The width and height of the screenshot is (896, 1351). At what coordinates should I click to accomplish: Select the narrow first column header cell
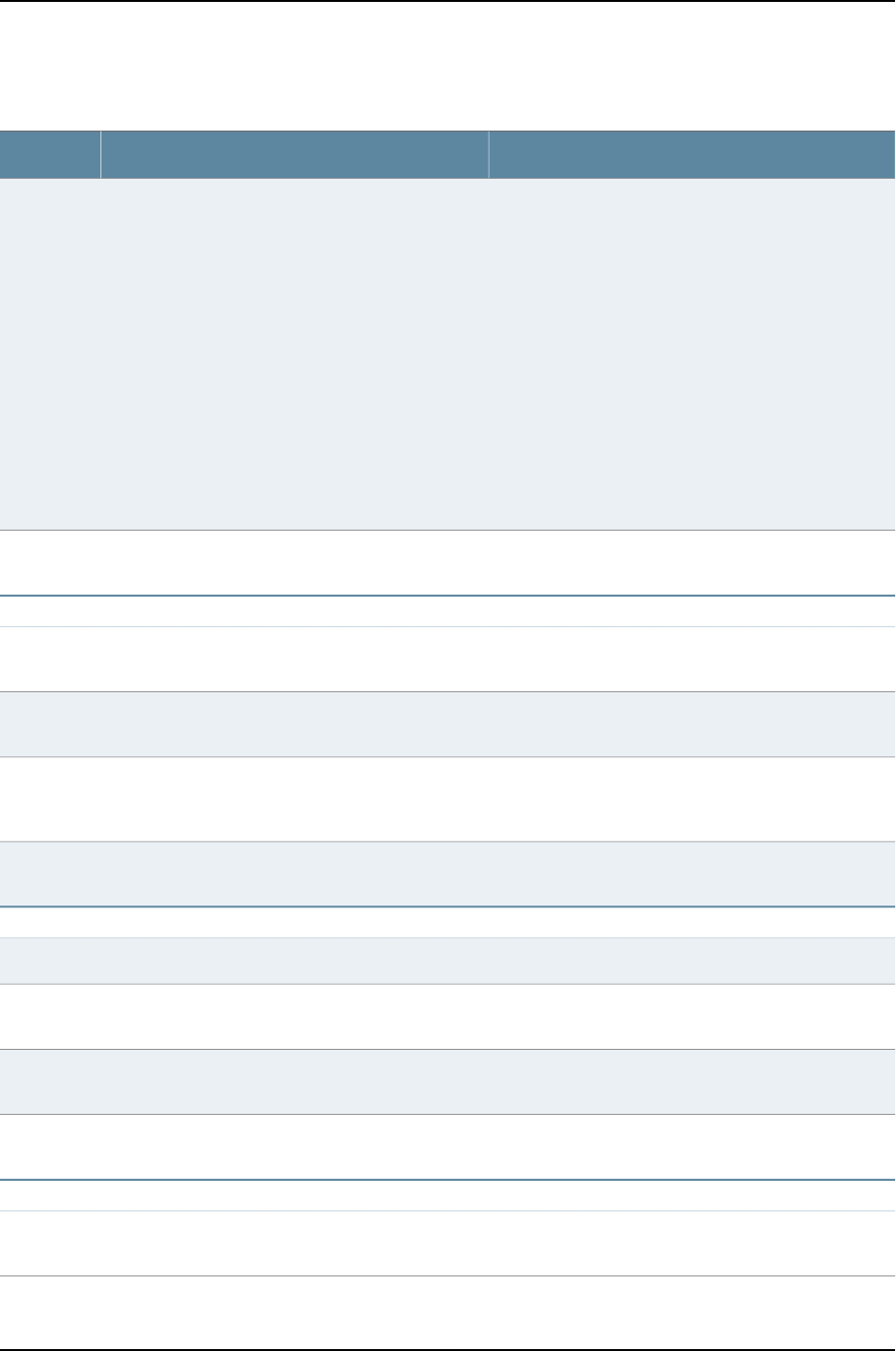50,155
